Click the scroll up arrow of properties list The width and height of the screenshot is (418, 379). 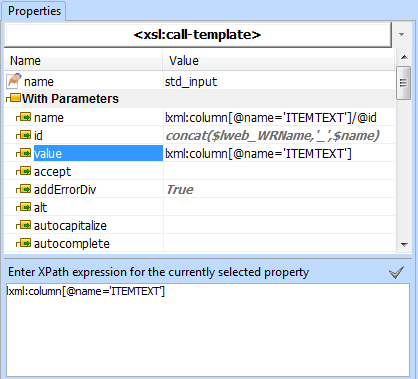(x=404, y=57)
